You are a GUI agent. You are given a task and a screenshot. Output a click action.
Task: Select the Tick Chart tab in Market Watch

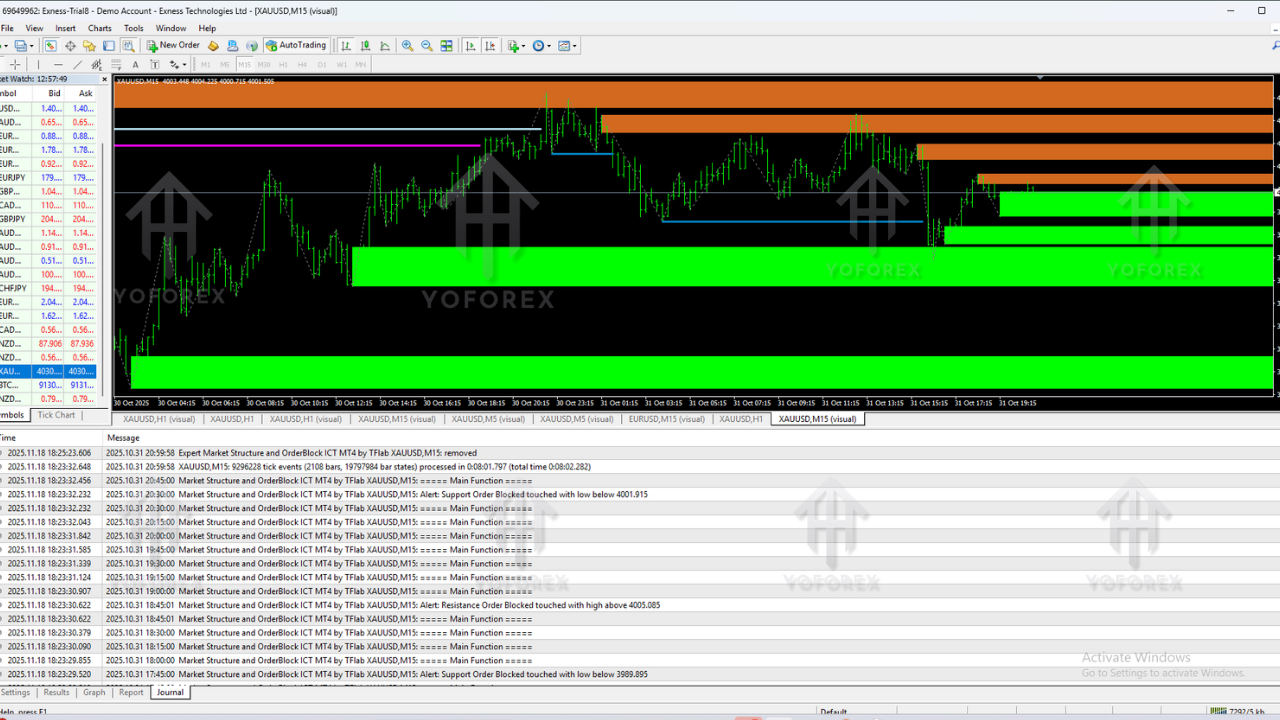coord(56,415)
